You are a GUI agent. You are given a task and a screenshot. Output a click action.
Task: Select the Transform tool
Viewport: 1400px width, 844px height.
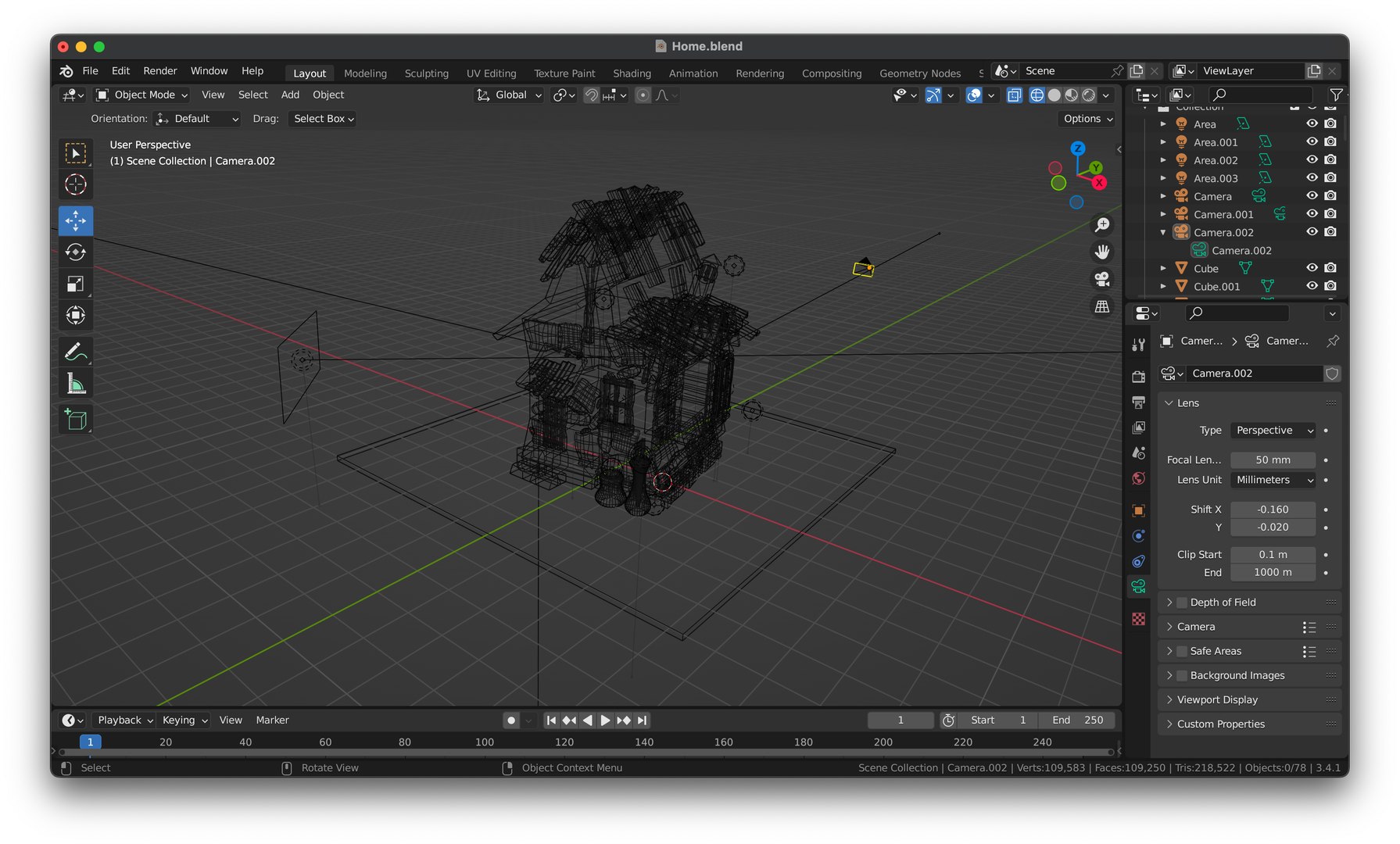pos(76,315)
